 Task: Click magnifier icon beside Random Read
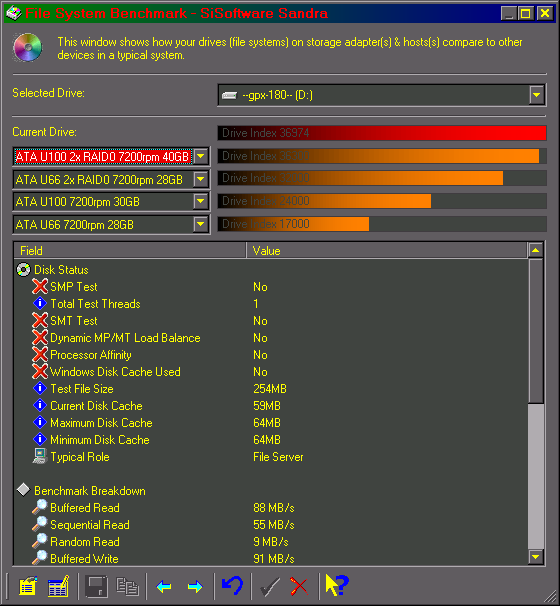tap(39, 541)
